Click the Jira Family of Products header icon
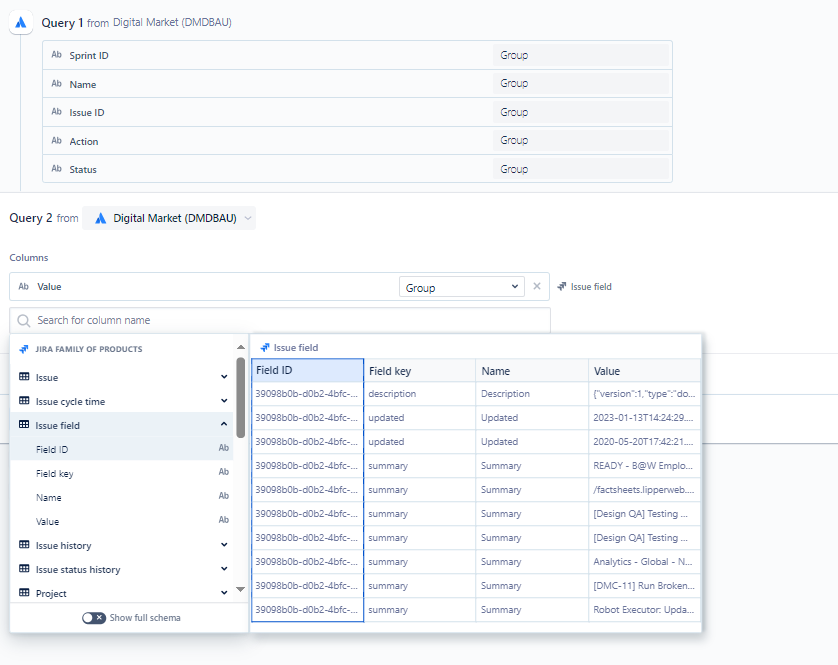Viewport: 838px width, 665px height. [24, 349]
